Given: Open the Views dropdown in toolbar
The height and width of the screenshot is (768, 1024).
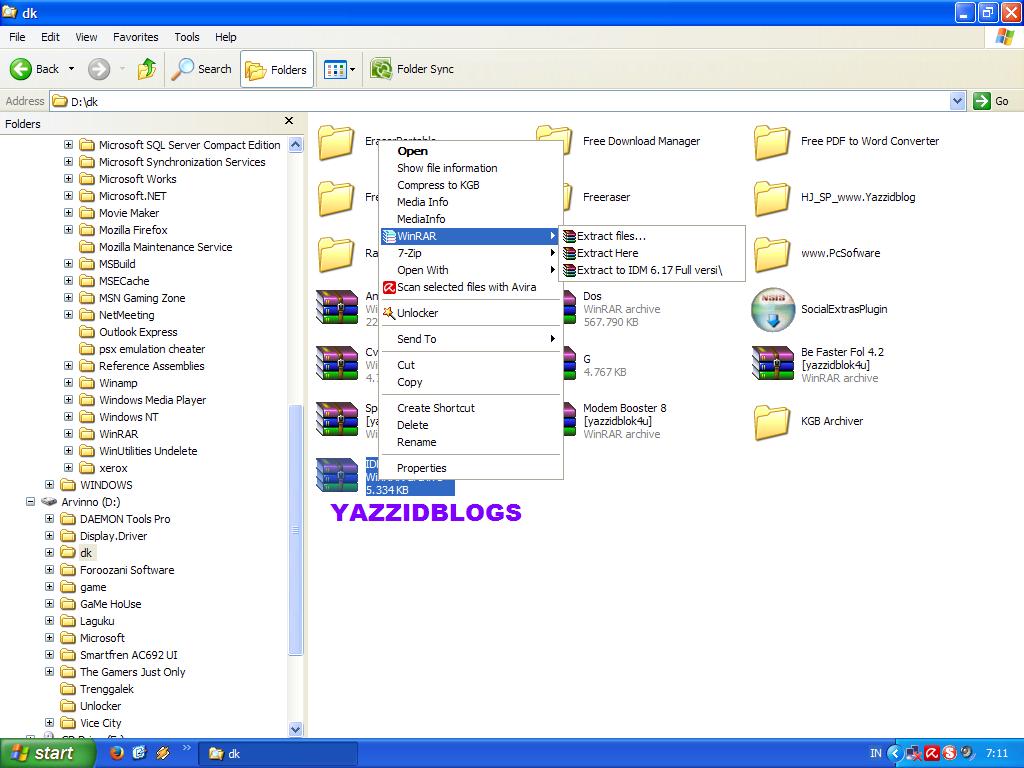Looking at the screenshot, I should pos(339,69).
